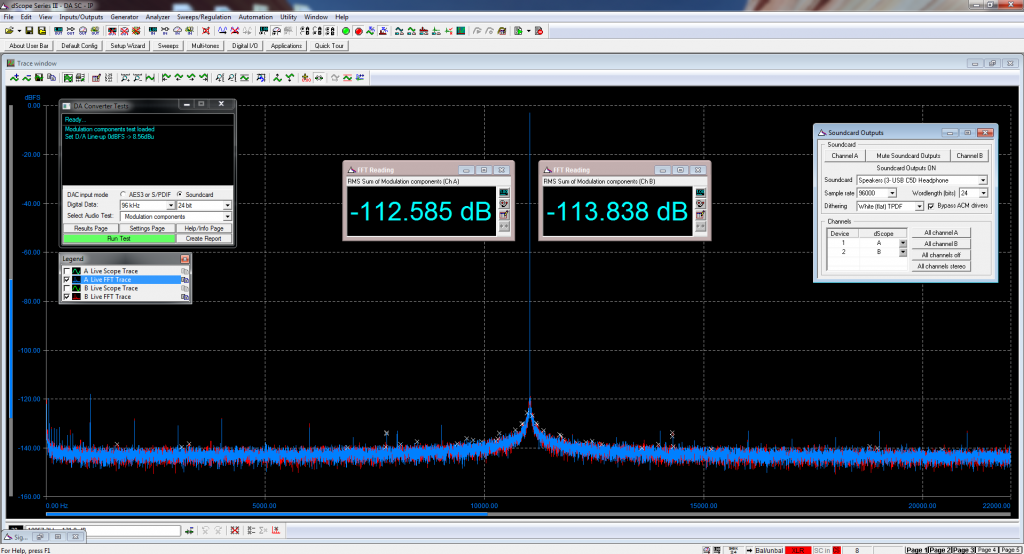Uncheck A Live FFT Trace checkbox
The height and width of the screenshot is (554, 1024).
pyautogui.click(x=67, y=280)
